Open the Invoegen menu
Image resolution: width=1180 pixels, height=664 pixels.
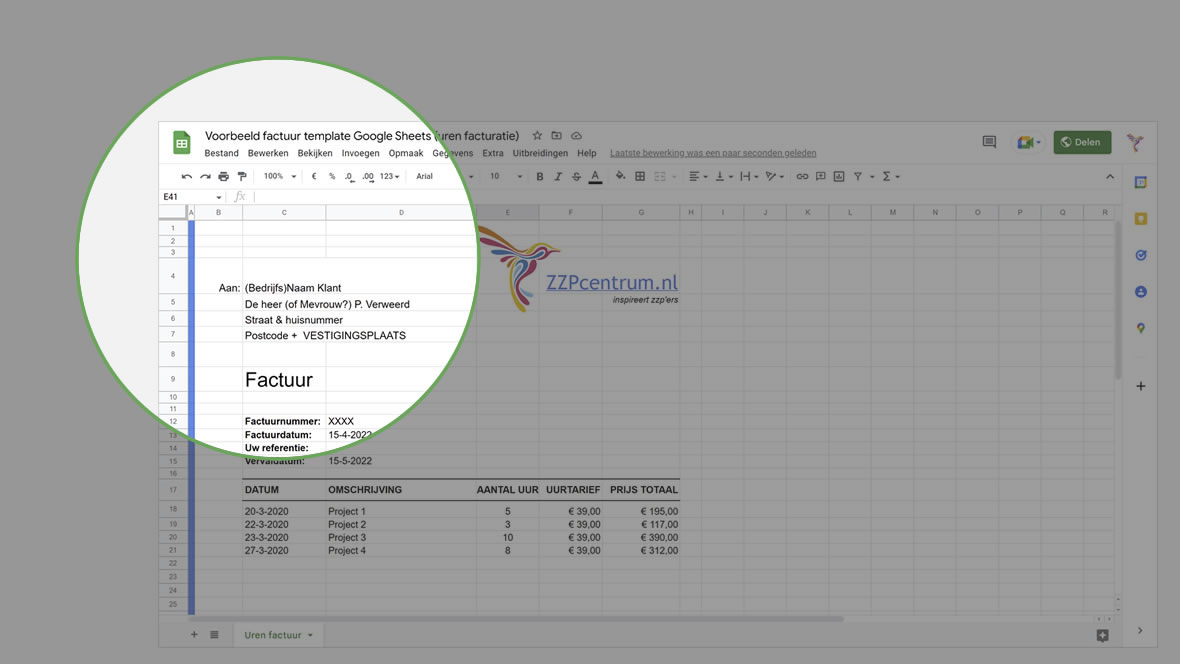[359, 153]
